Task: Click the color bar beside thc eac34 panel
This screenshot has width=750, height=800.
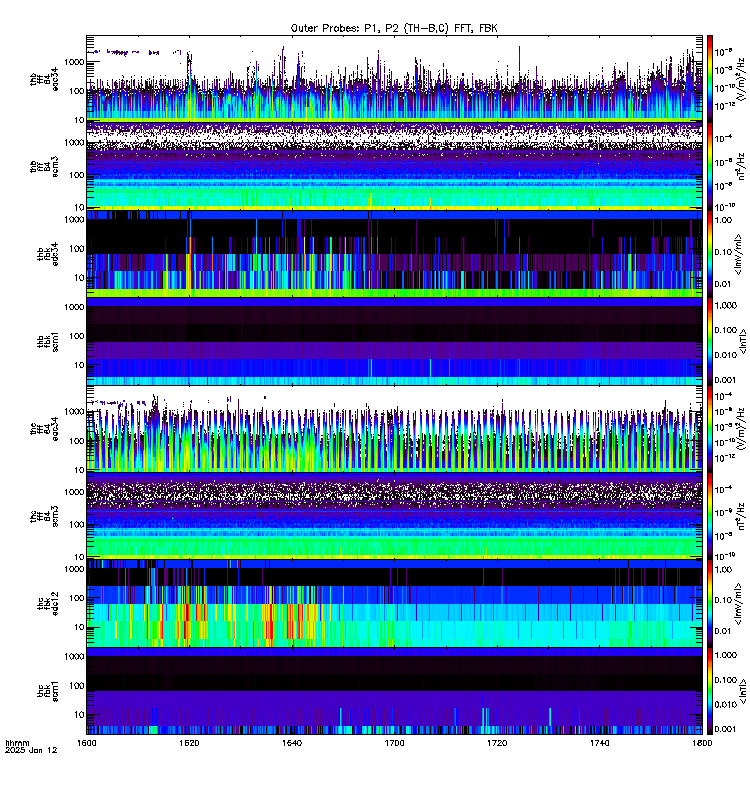Action: 710,429
